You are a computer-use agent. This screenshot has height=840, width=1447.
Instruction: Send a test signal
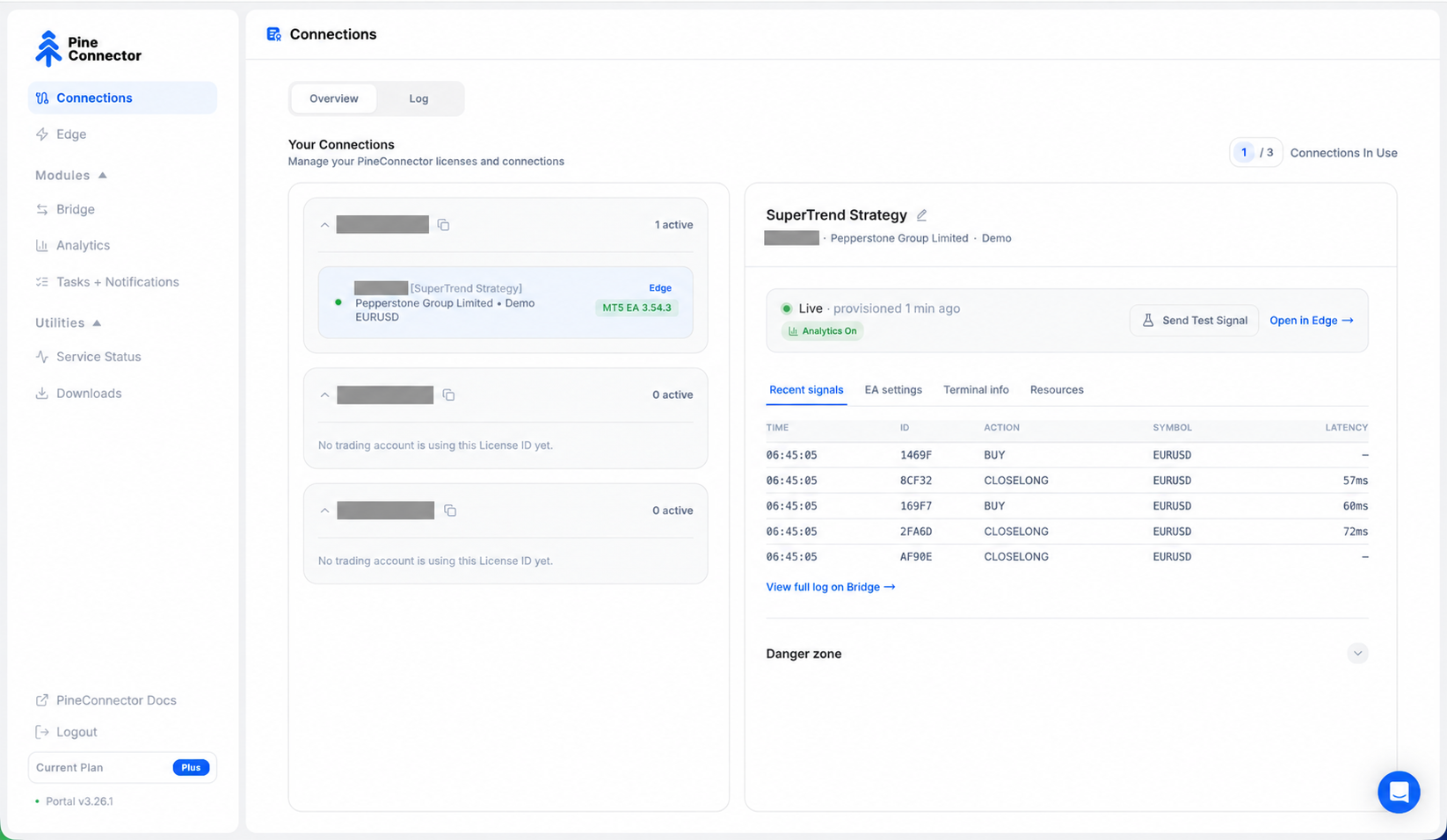[1194, 321]
